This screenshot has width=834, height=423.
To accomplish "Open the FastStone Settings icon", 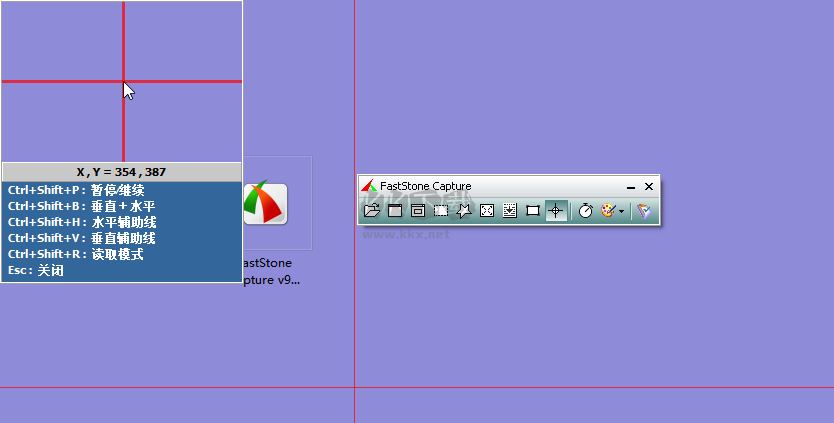I will (x=644, y=211).
